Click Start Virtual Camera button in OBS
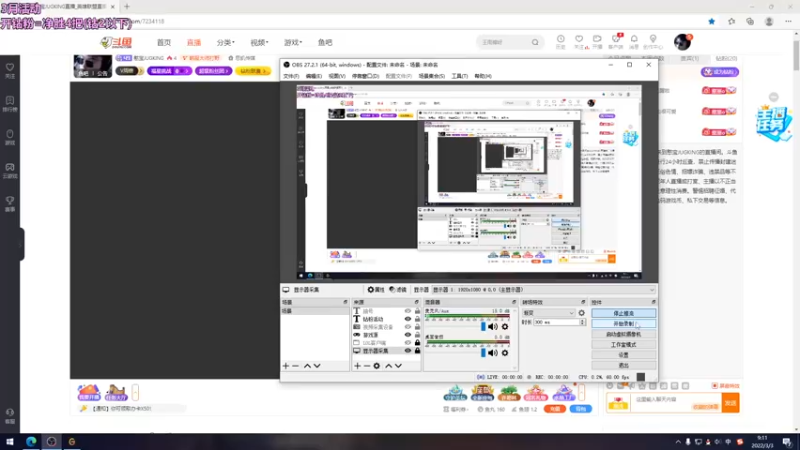Image resolution: width=800 pixels, height=450 pixels. coord(623,334)
